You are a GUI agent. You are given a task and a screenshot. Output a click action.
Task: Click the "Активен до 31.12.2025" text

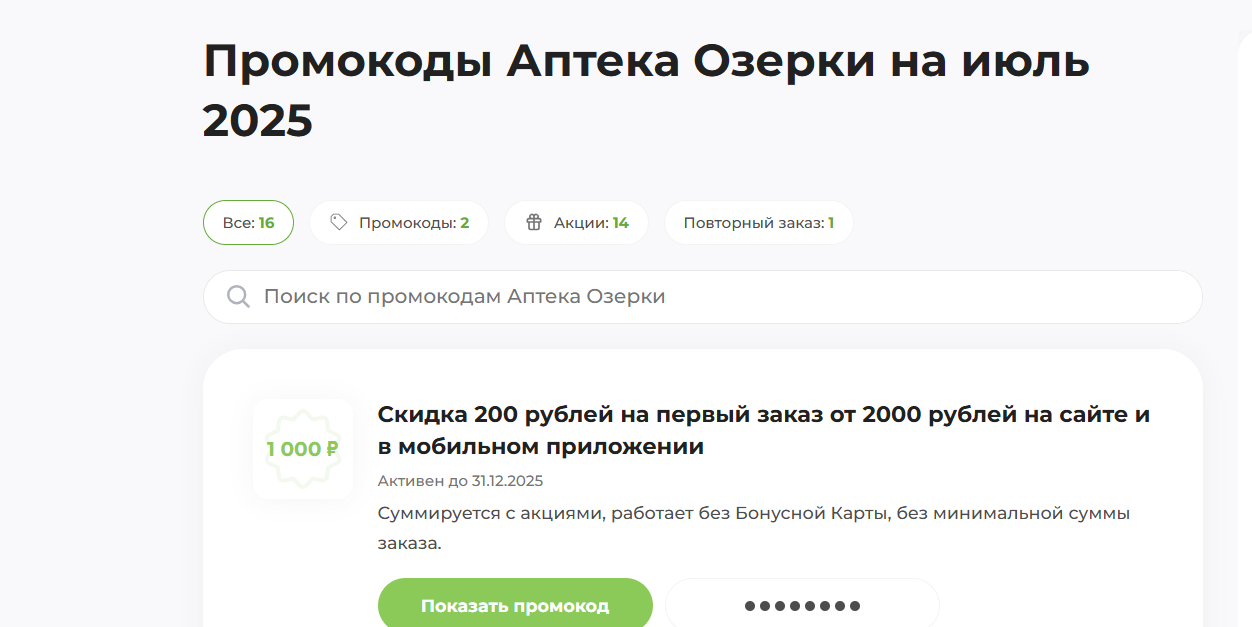point(460,481)
